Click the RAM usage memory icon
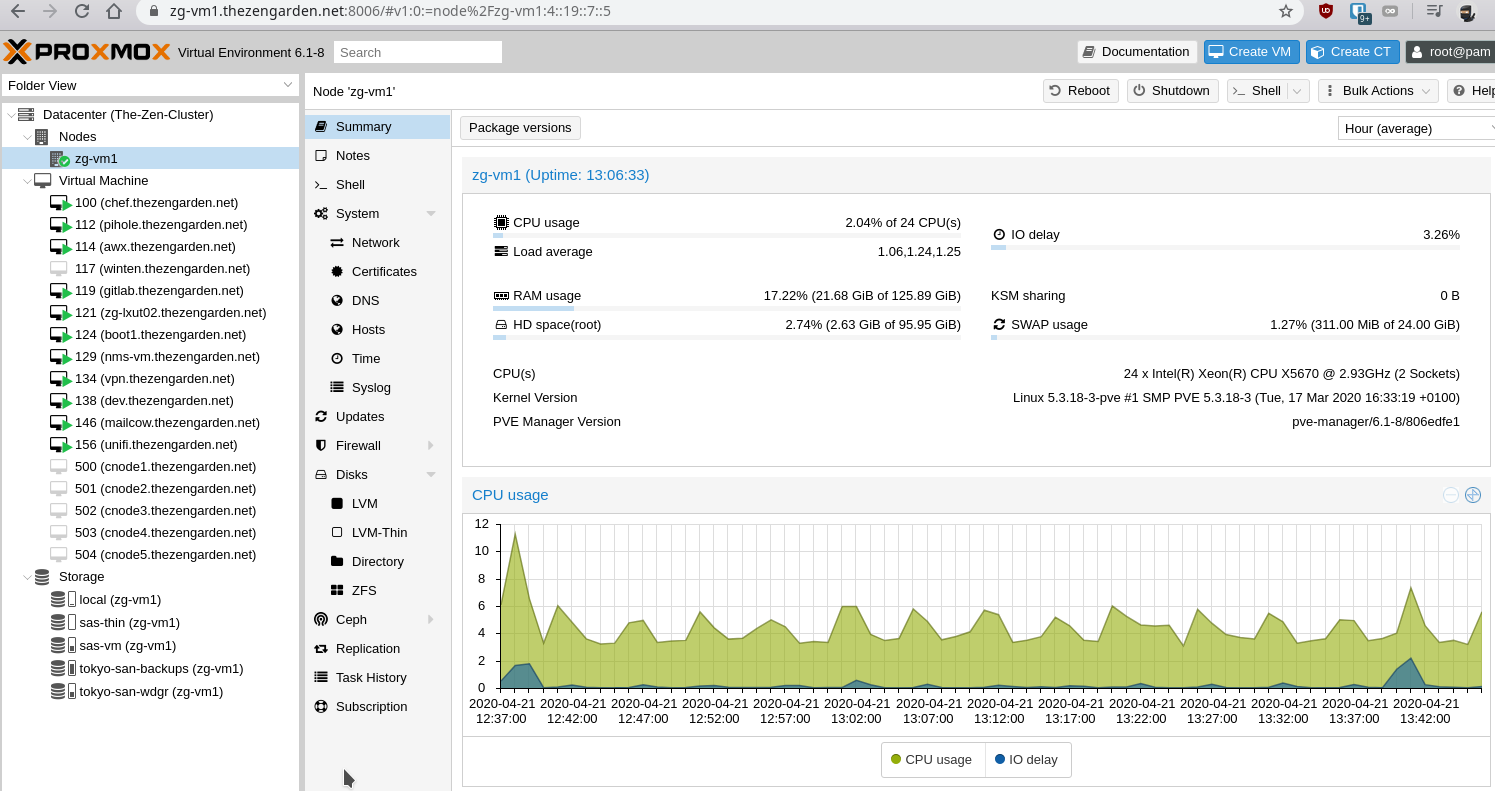 [501, 296]
